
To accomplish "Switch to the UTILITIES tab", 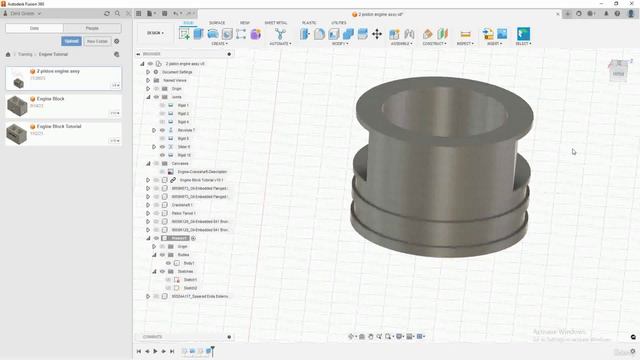I will (339, 23).
